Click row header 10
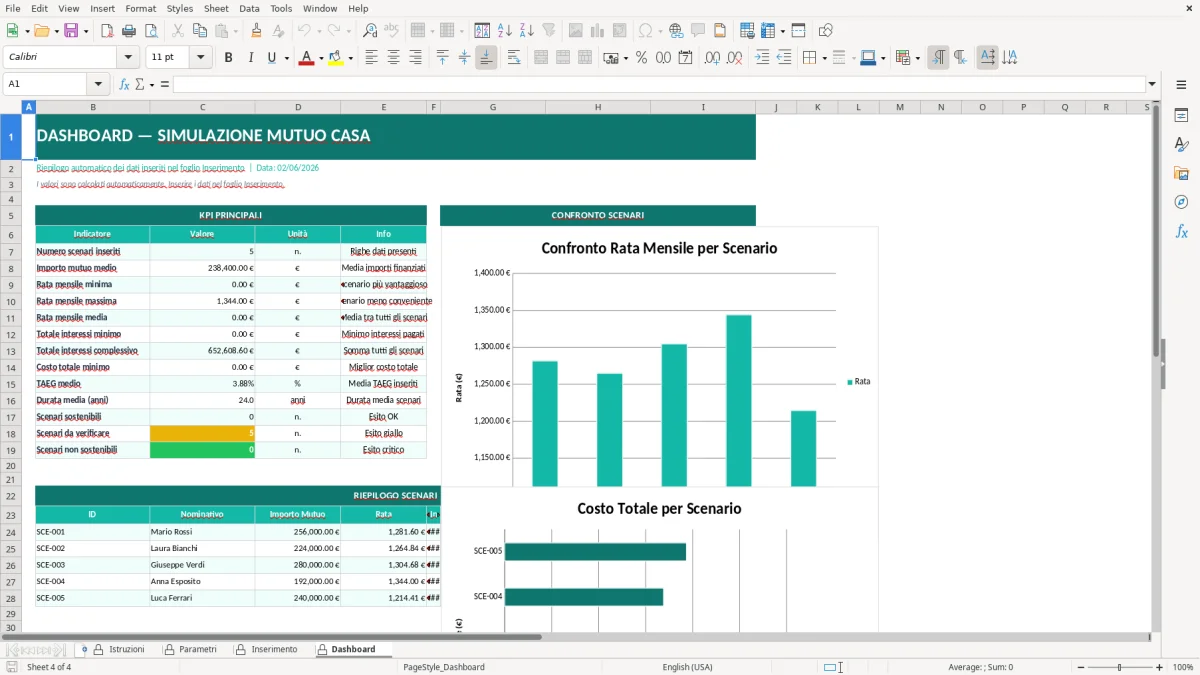 [x=11, y=301]
